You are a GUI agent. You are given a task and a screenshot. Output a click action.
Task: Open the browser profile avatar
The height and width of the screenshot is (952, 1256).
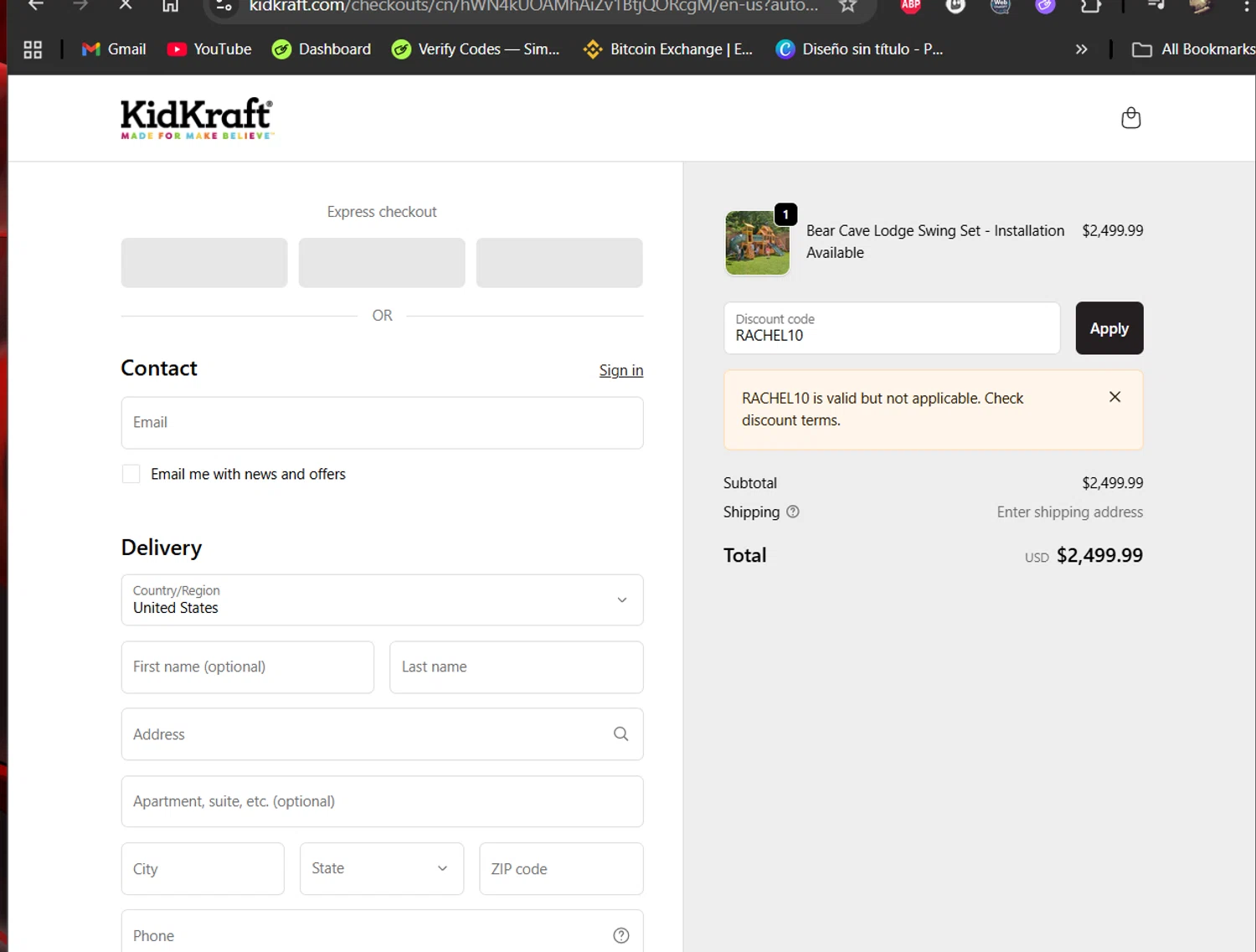[x=1200, y=5]
